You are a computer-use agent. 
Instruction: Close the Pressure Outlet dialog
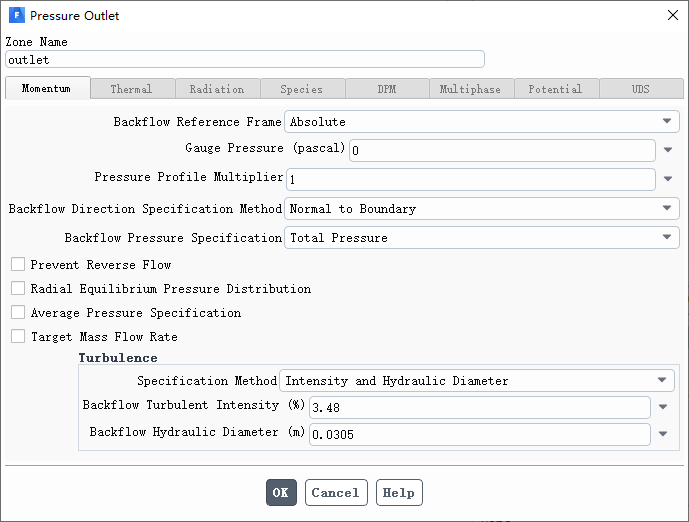coord(672,15)
